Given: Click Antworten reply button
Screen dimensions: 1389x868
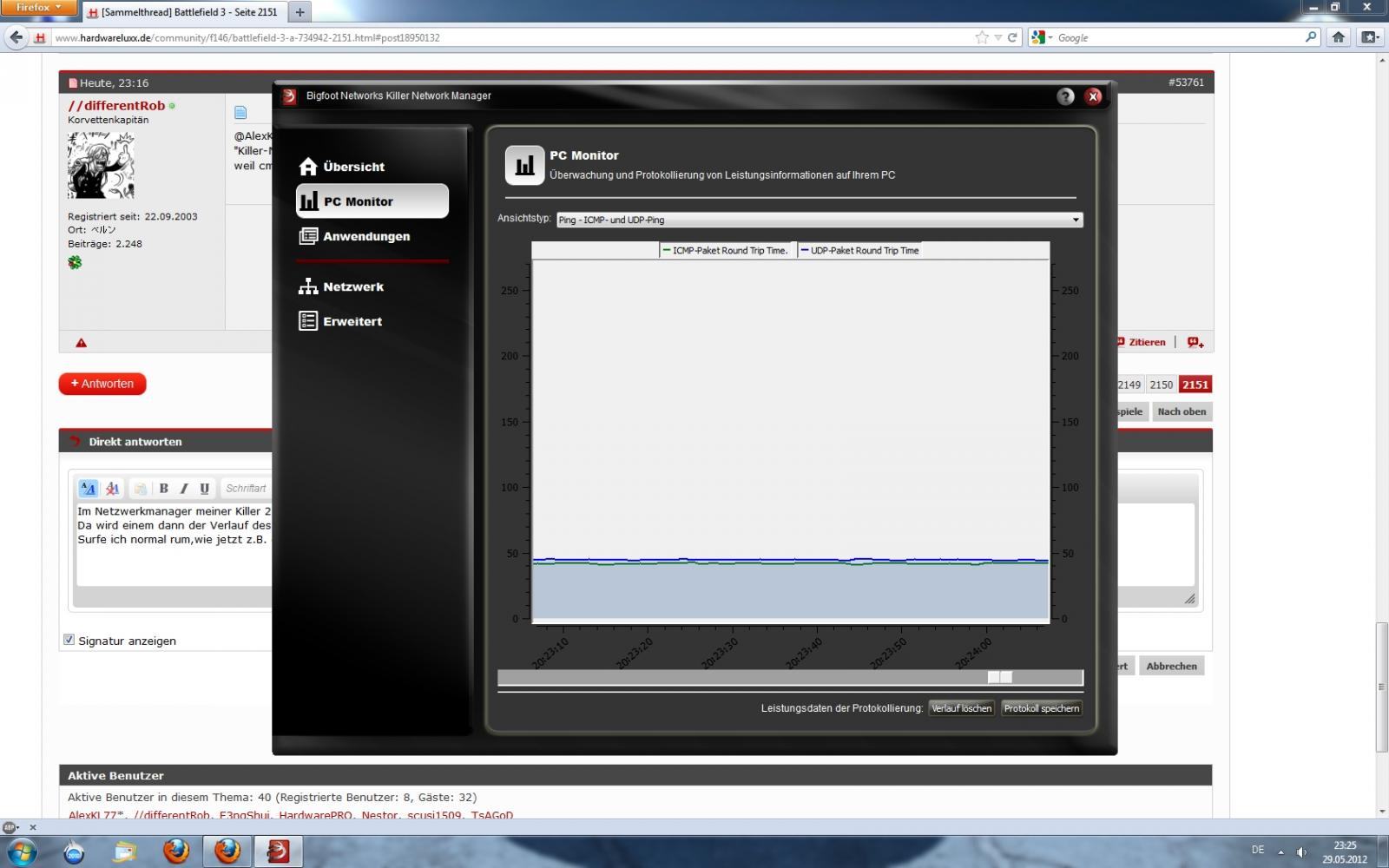Looking at the screenshot, I should [x=102, y=384].
